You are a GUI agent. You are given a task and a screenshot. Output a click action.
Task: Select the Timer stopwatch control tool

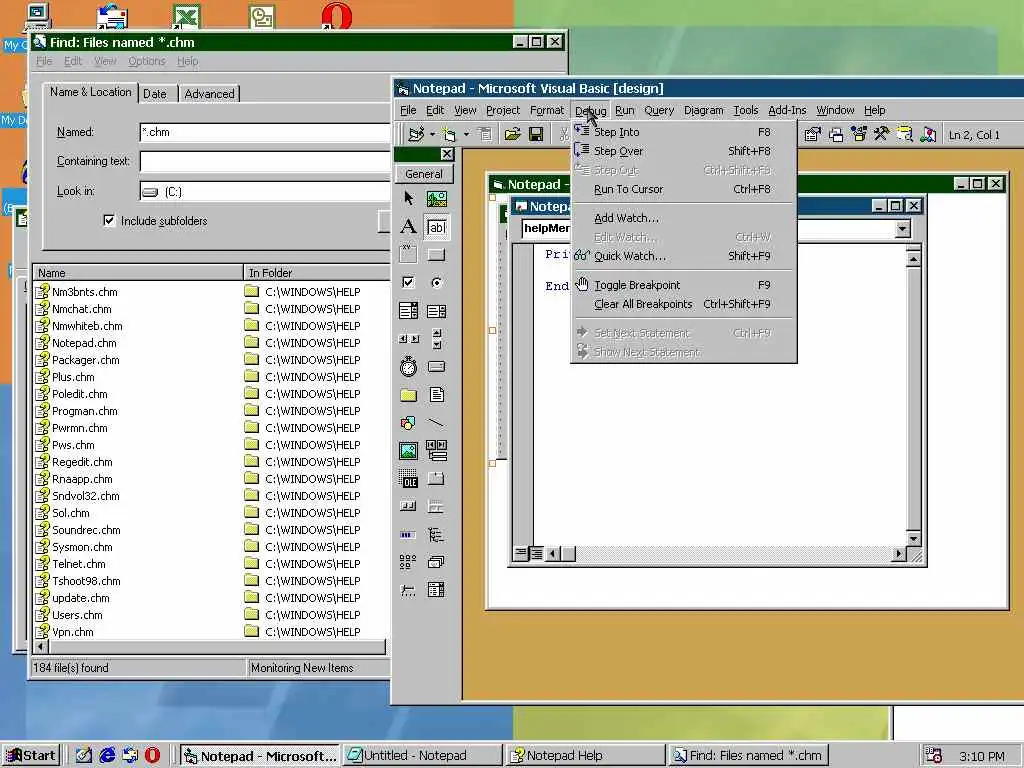[x=409, y=366]
